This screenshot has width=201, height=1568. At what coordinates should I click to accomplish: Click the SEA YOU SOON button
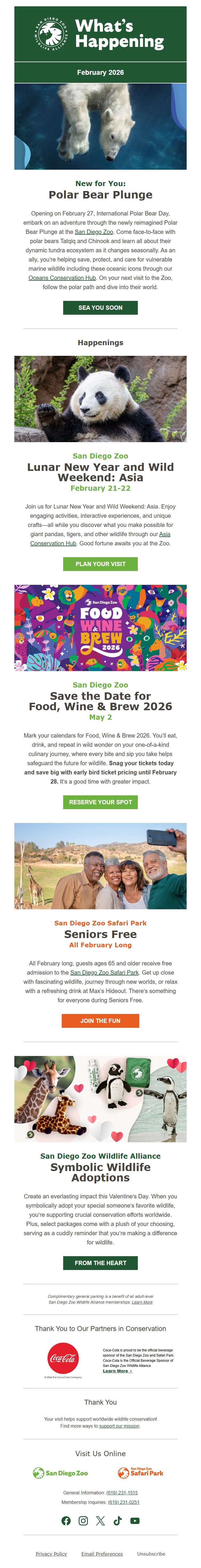click(100, 308)
